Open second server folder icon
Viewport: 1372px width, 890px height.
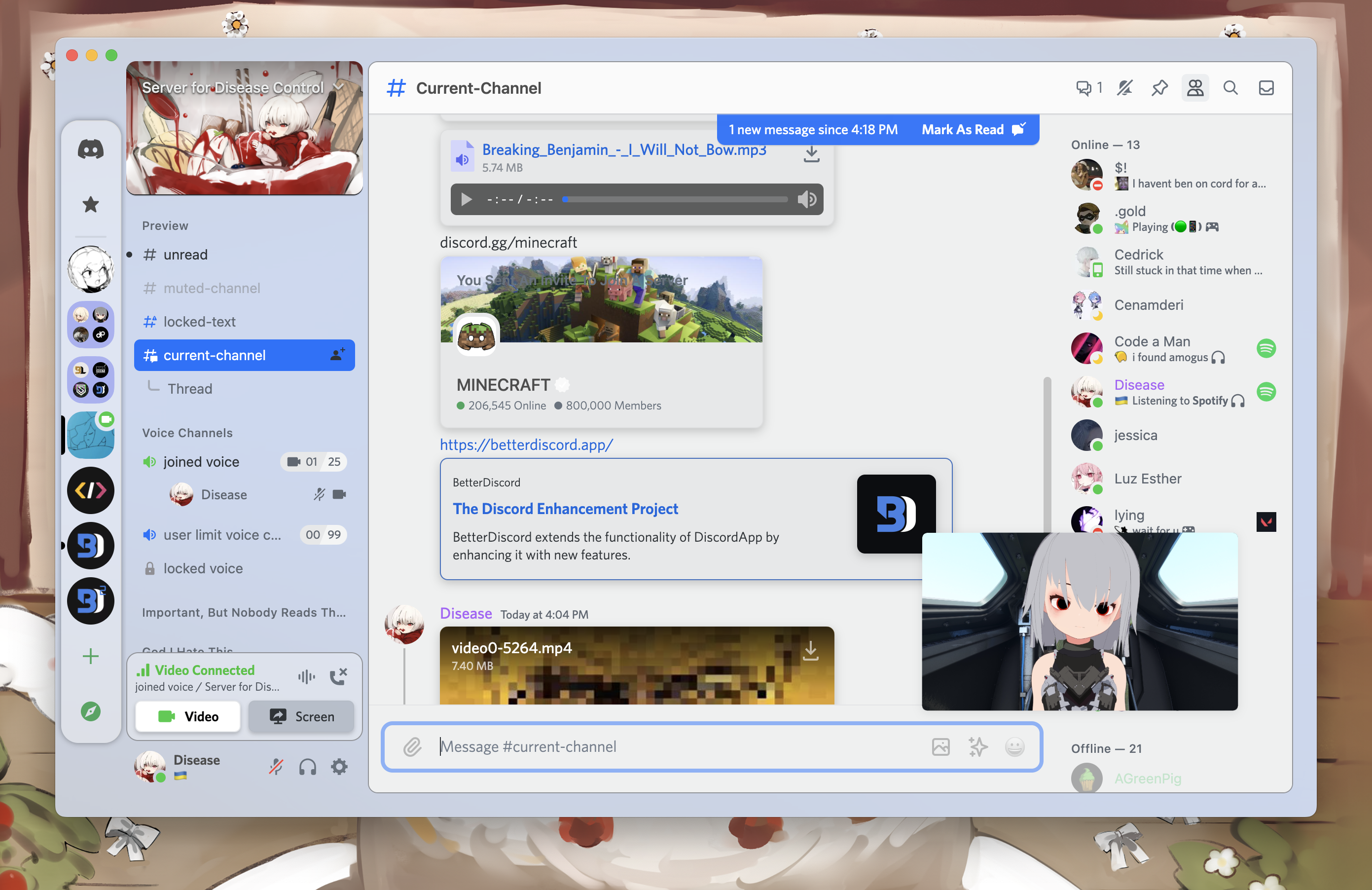point(91,379)
